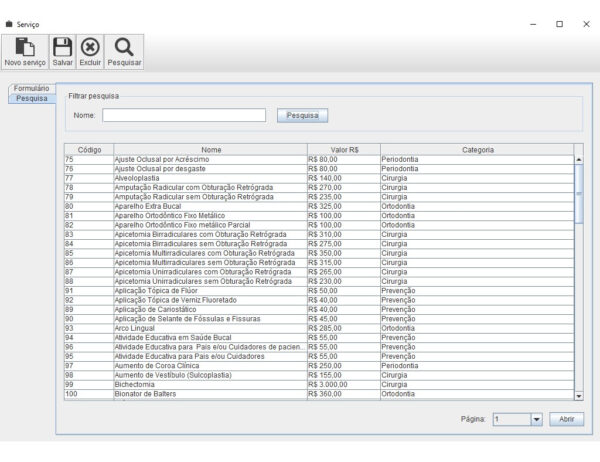Select Aparelho Ortodôntico Fixo metálico Parcial
600x462 pixels.
pos(319,225)
